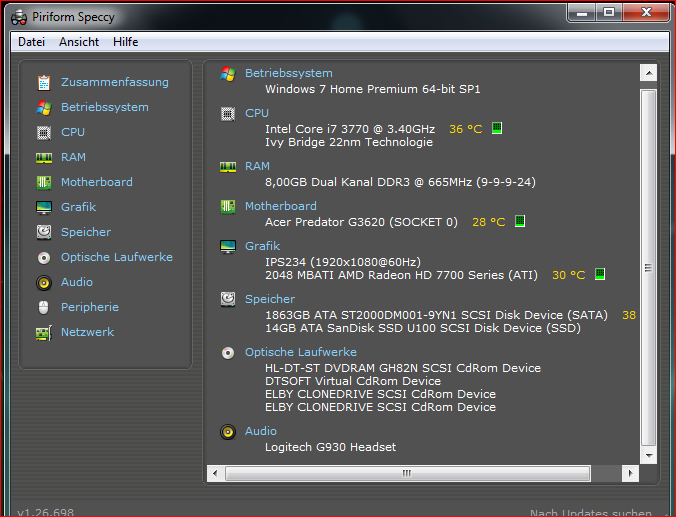Click the speaker icon beside Audio heading
This screenshot has height=517, width=676.
tap(228, 432)
